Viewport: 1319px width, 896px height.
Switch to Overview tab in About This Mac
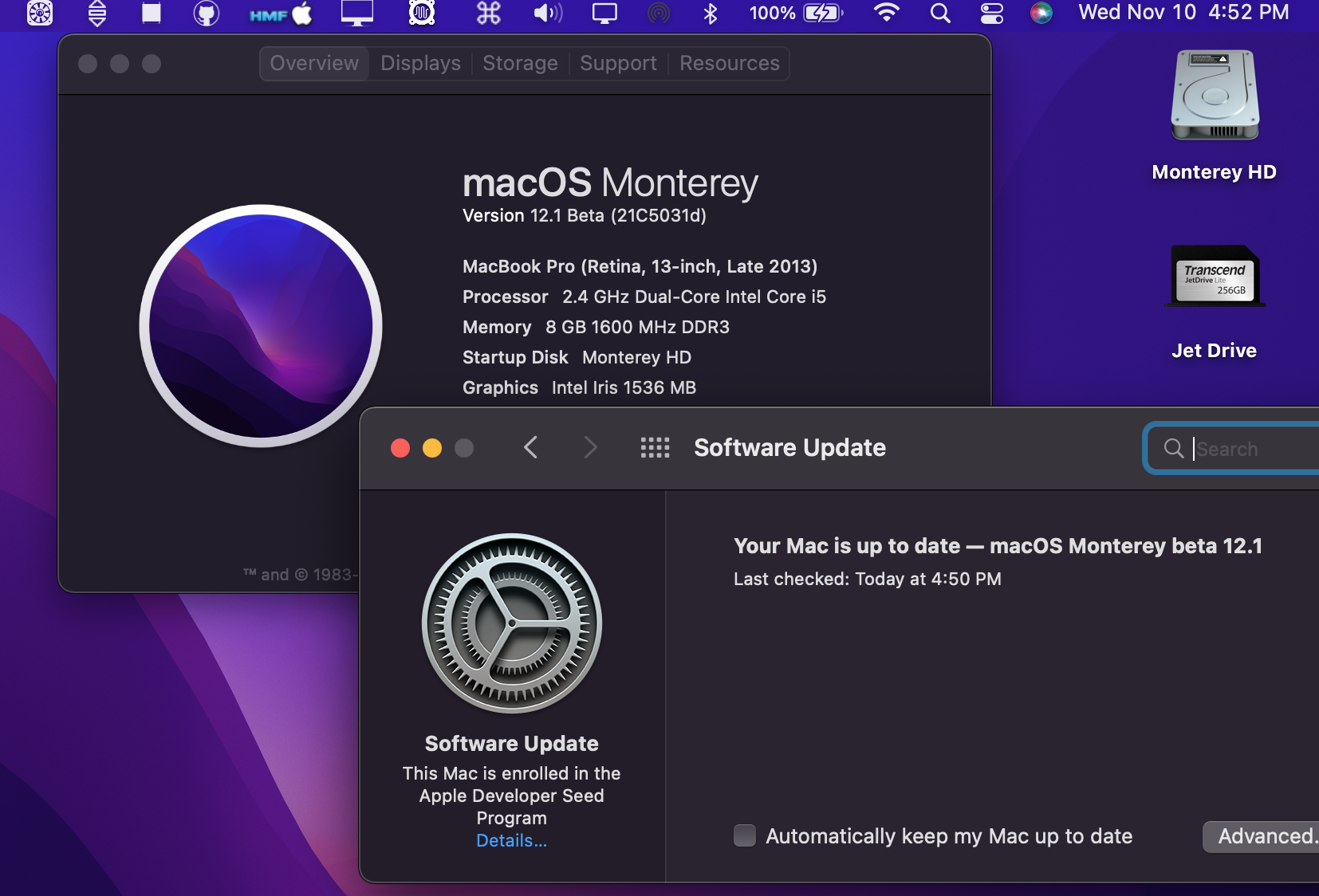(314, 63)
